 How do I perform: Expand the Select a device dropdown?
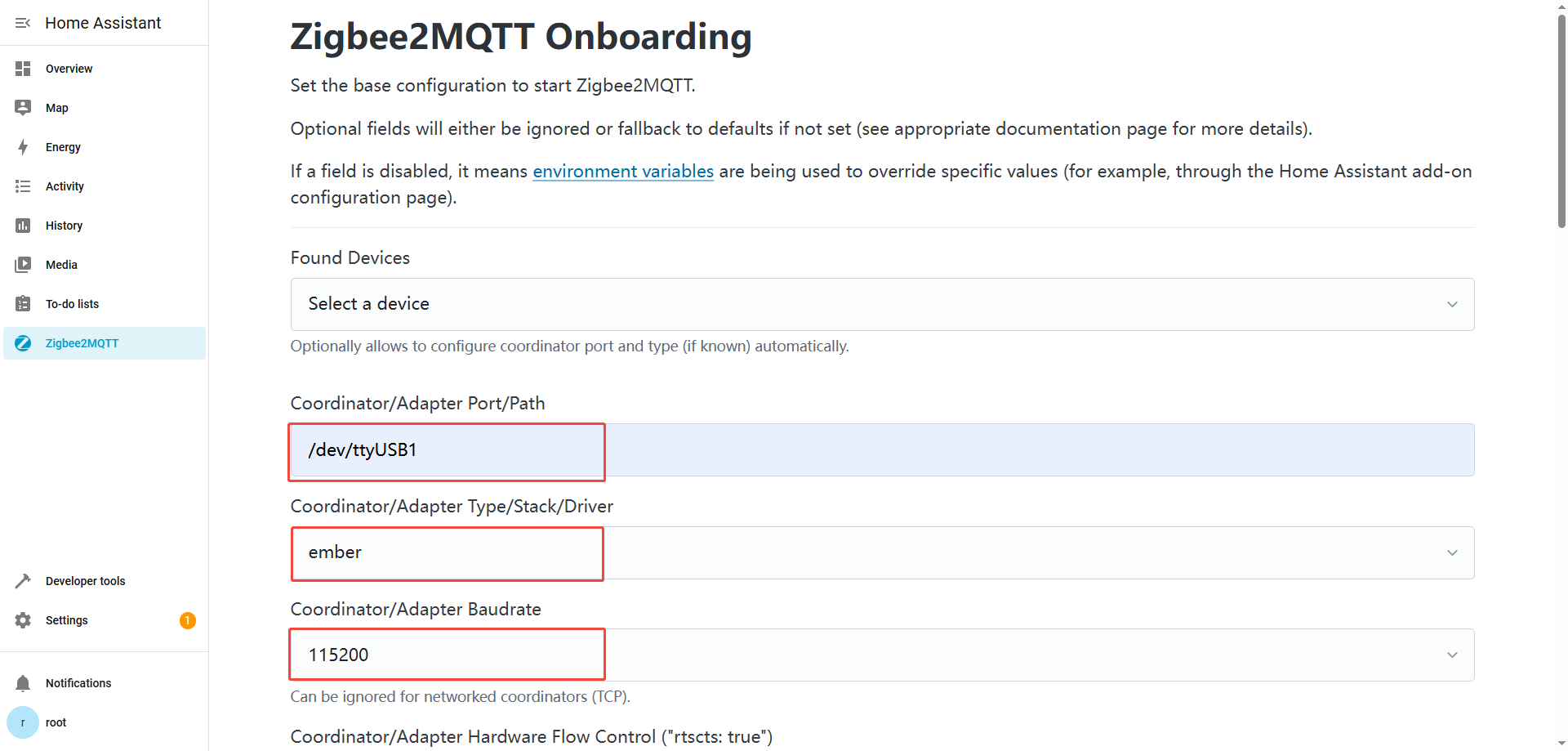[x=882, y=304]
